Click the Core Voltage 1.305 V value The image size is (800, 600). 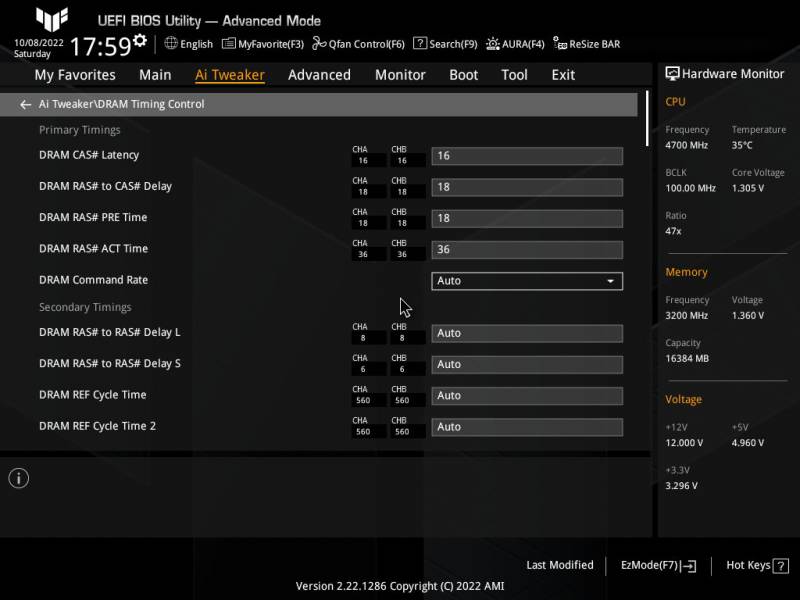tap(747, 188)
